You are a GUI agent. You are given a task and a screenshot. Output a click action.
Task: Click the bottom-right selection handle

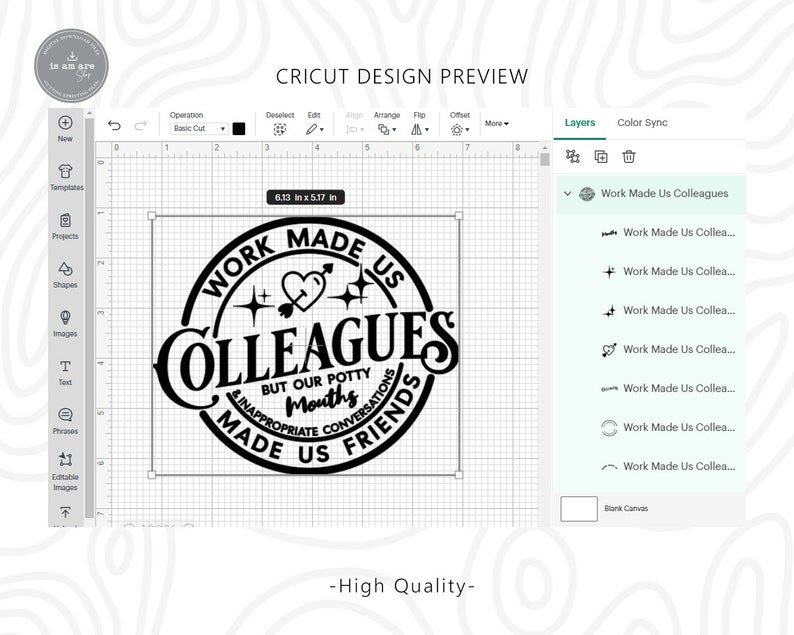[x=459, y=475]
